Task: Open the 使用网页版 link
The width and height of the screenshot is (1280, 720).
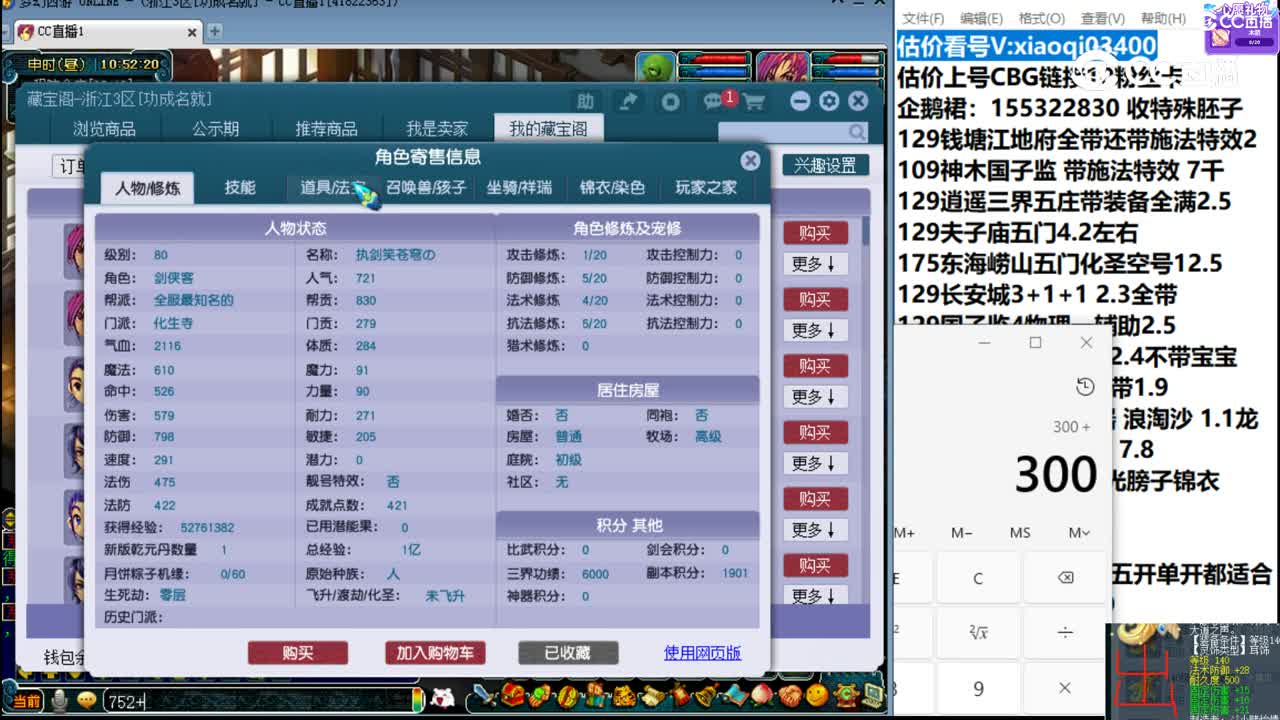Action: 702,653
